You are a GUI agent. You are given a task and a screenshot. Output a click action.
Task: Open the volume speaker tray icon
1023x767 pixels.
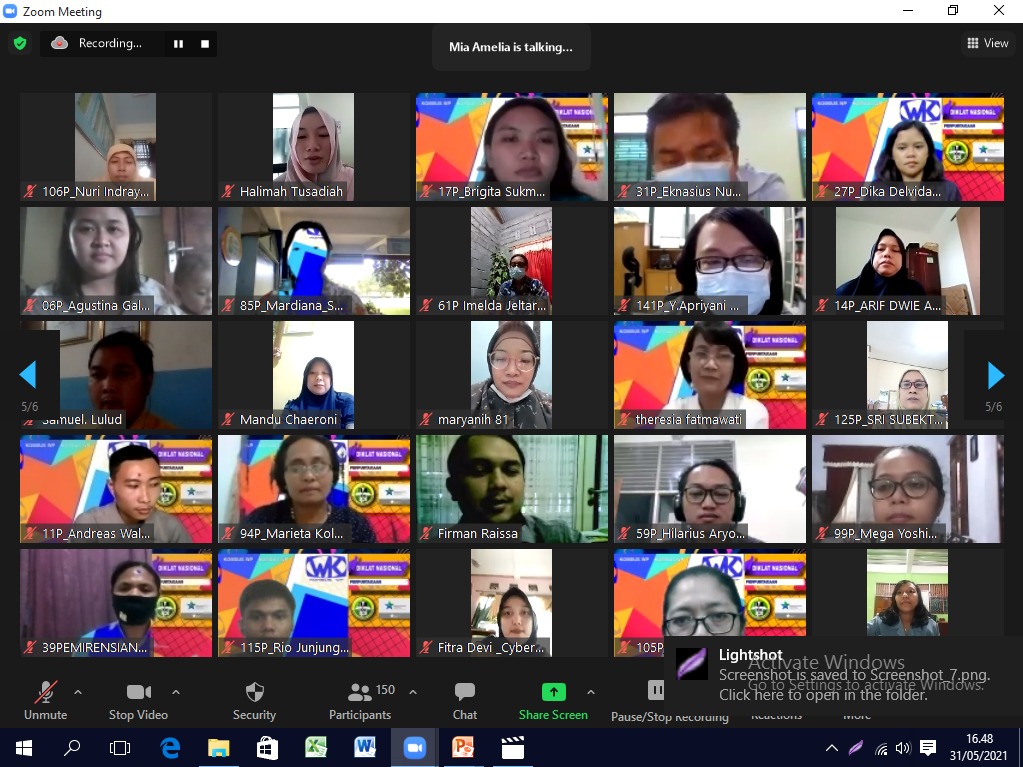pyautogui.click(x=904, y=748)
